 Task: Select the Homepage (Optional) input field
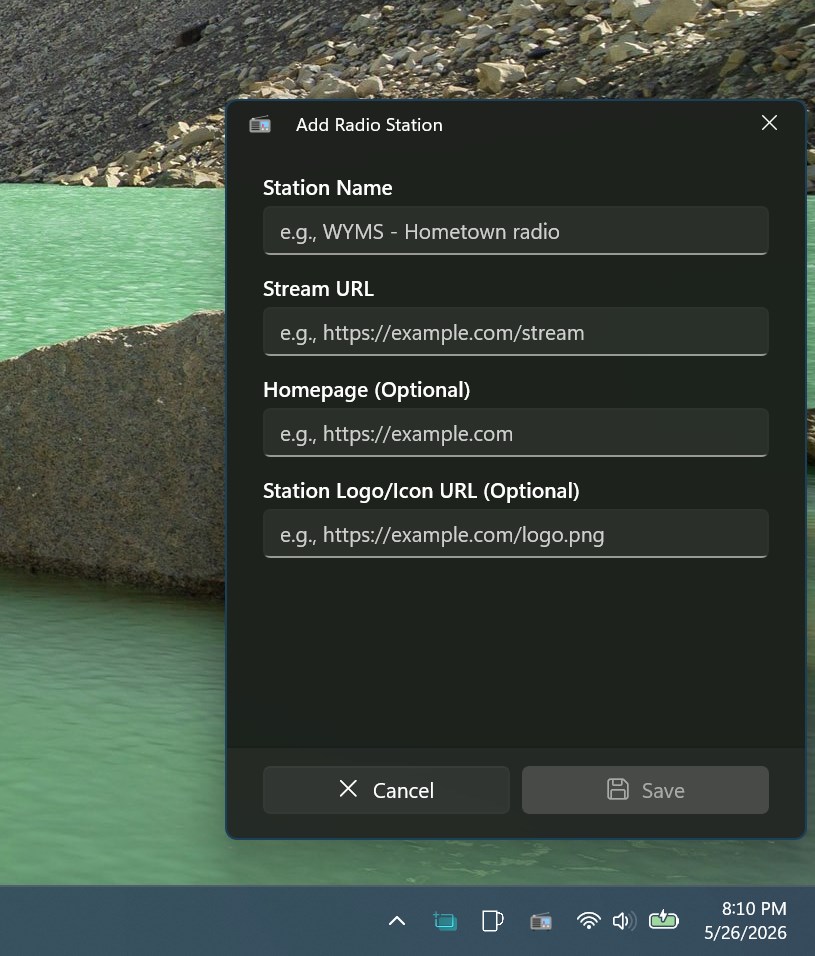pos(516,433)
